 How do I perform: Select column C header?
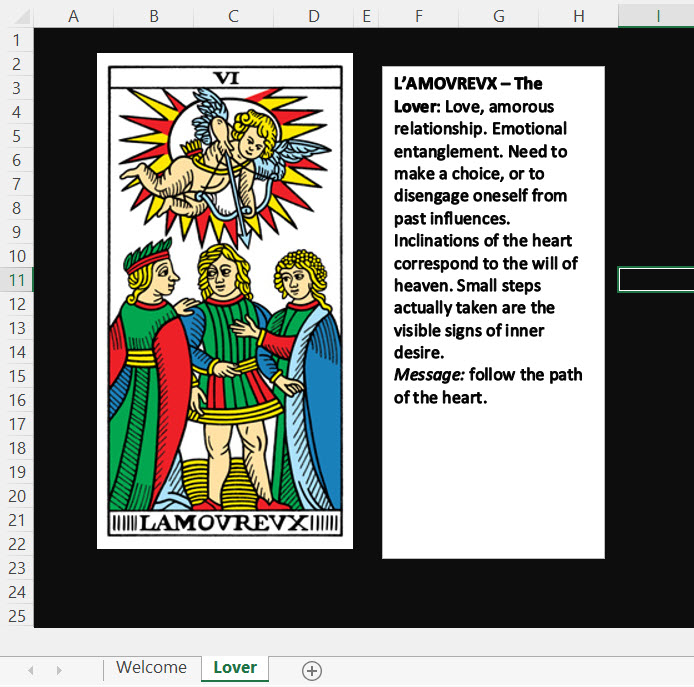click(x=233, y=16)
